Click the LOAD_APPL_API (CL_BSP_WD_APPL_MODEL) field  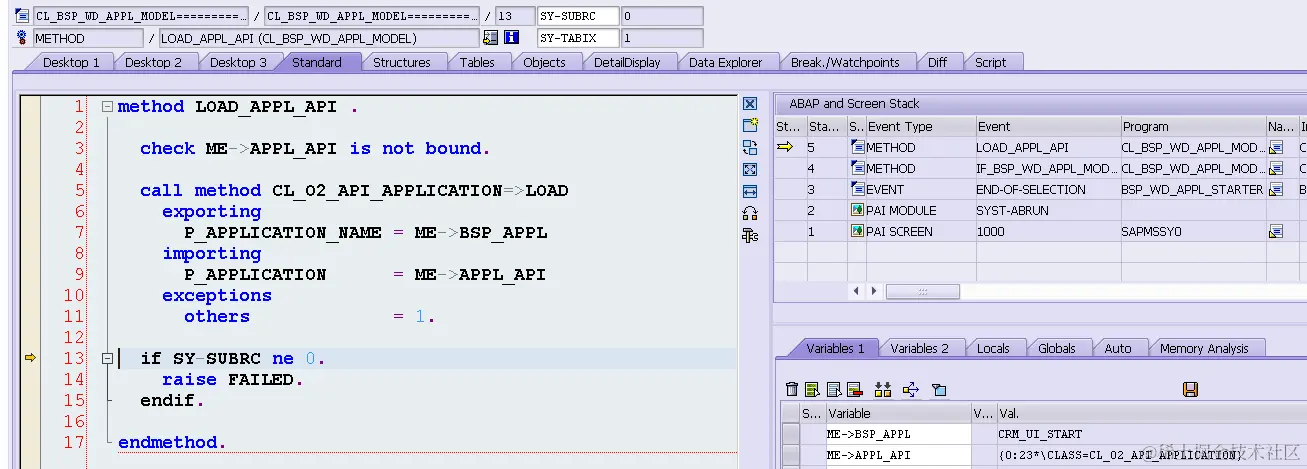(x=318, y=38)
